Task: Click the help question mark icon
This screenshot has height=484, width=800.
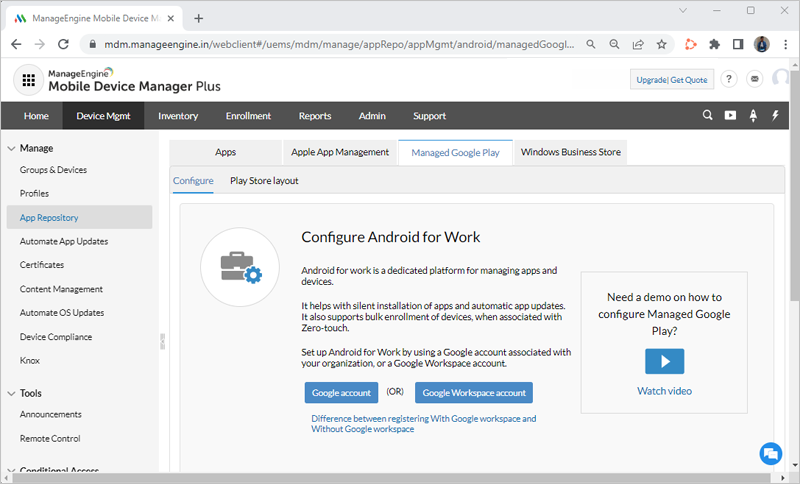Action: click(x=729, y=80)
